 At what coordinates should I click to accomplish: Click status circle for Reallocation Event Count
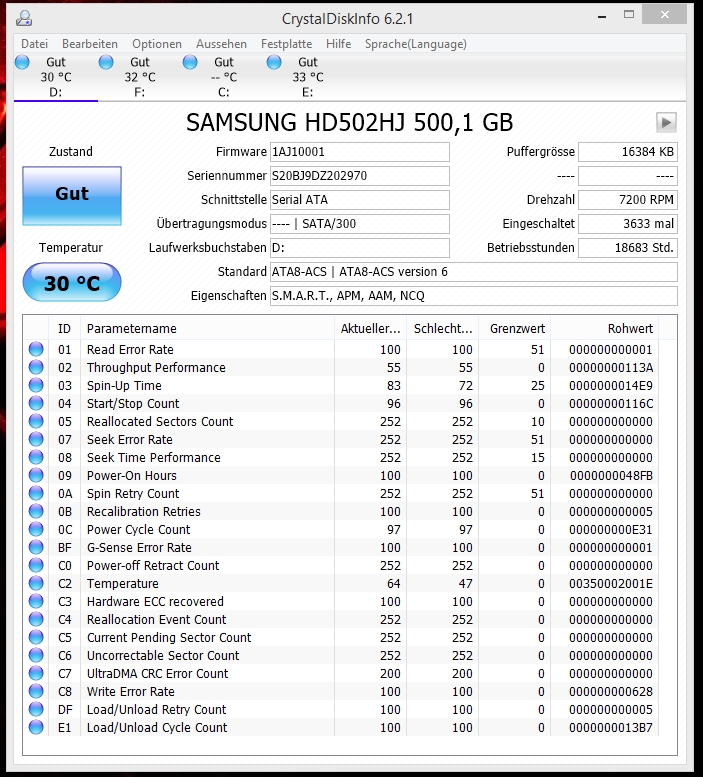coord(36,619)
